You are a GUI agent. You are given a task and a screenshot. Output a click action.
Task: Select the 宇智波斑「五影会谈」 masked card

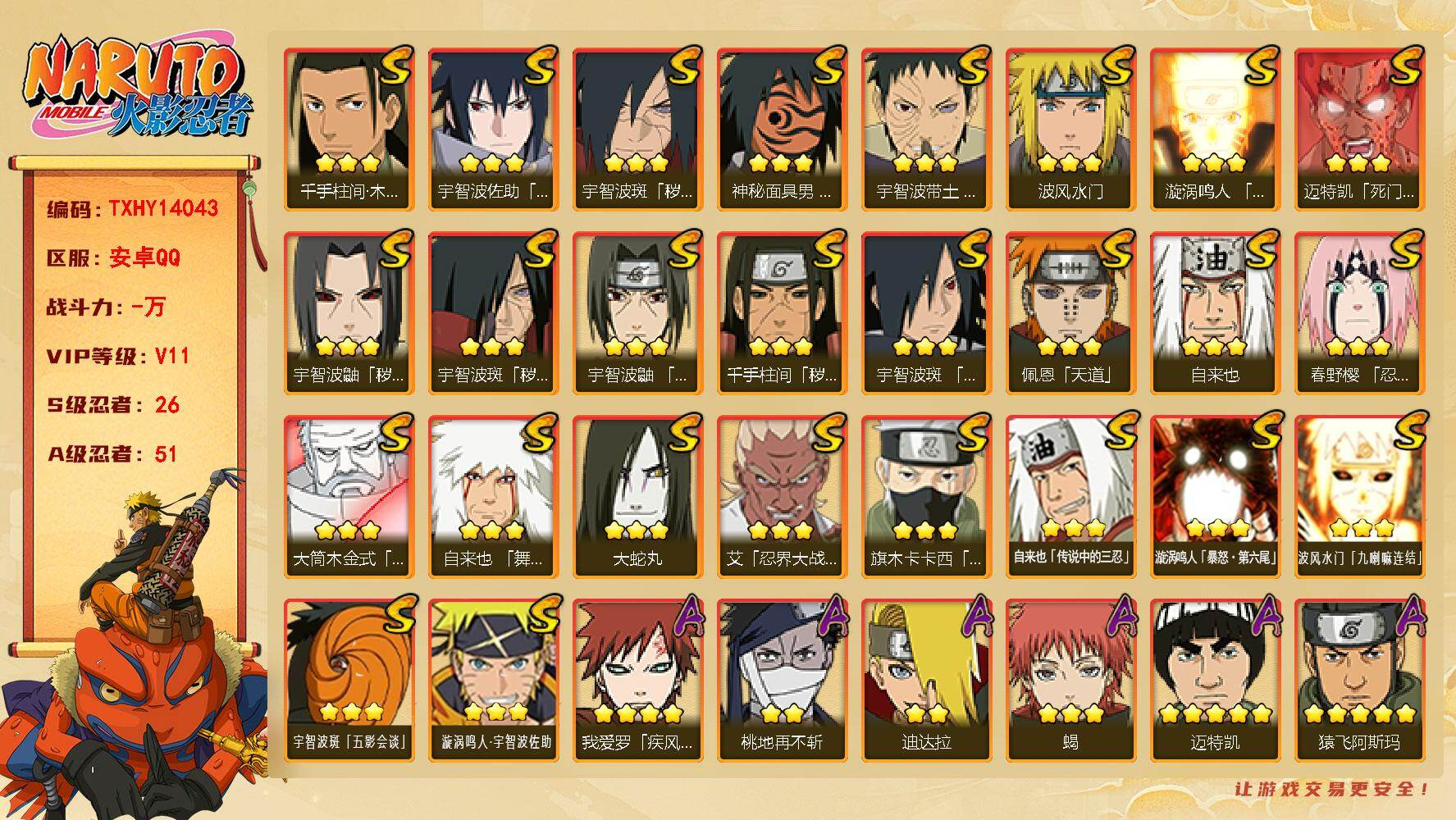[349, 680]
